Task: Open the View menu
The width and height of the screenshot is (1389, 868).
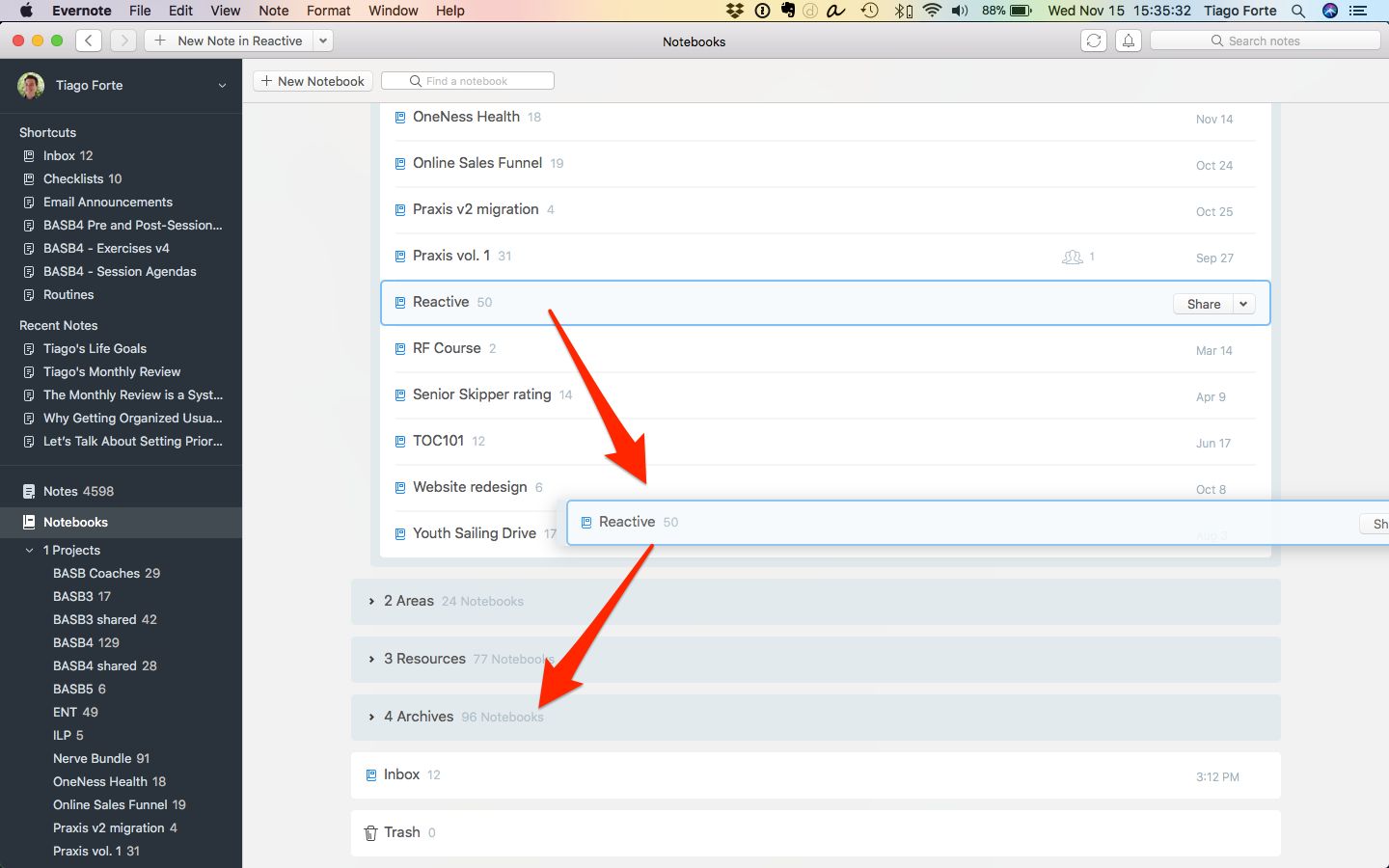Action: (x=226, y=11)
